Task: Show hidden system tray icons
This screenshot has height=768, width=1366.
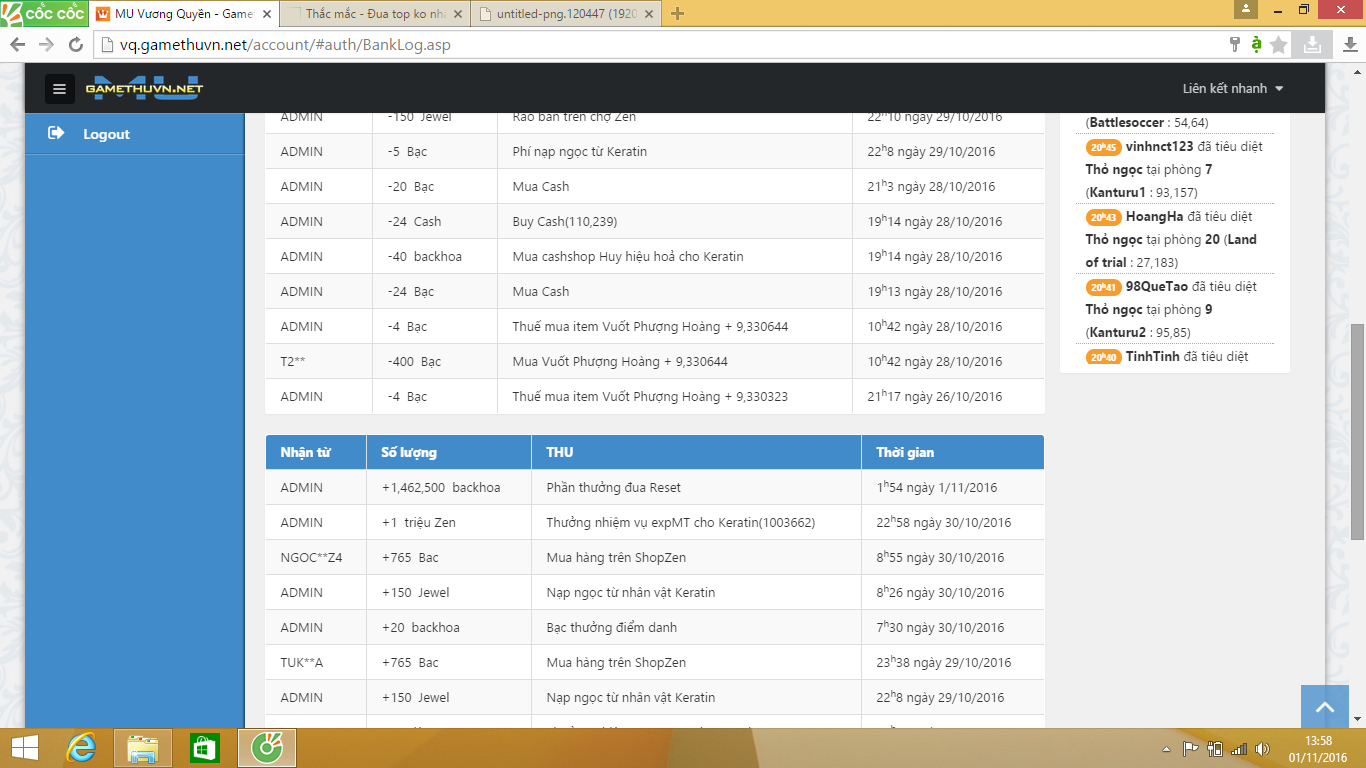Action: click(x=1166, y=749)
